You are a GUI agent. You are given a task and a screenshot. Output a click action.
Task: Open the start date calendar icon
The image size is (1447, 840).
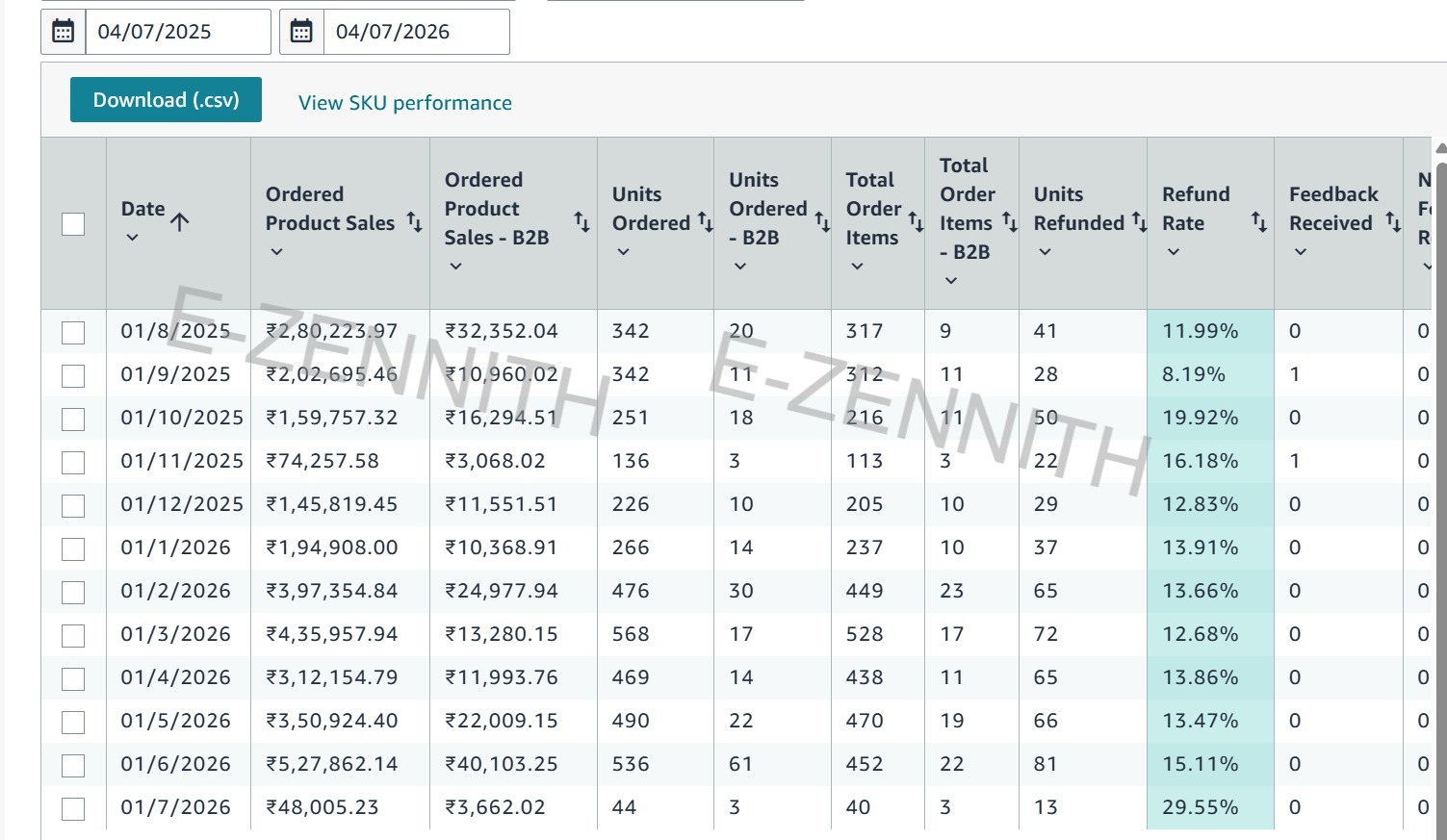pyautogui.click(x=63, y=32)
